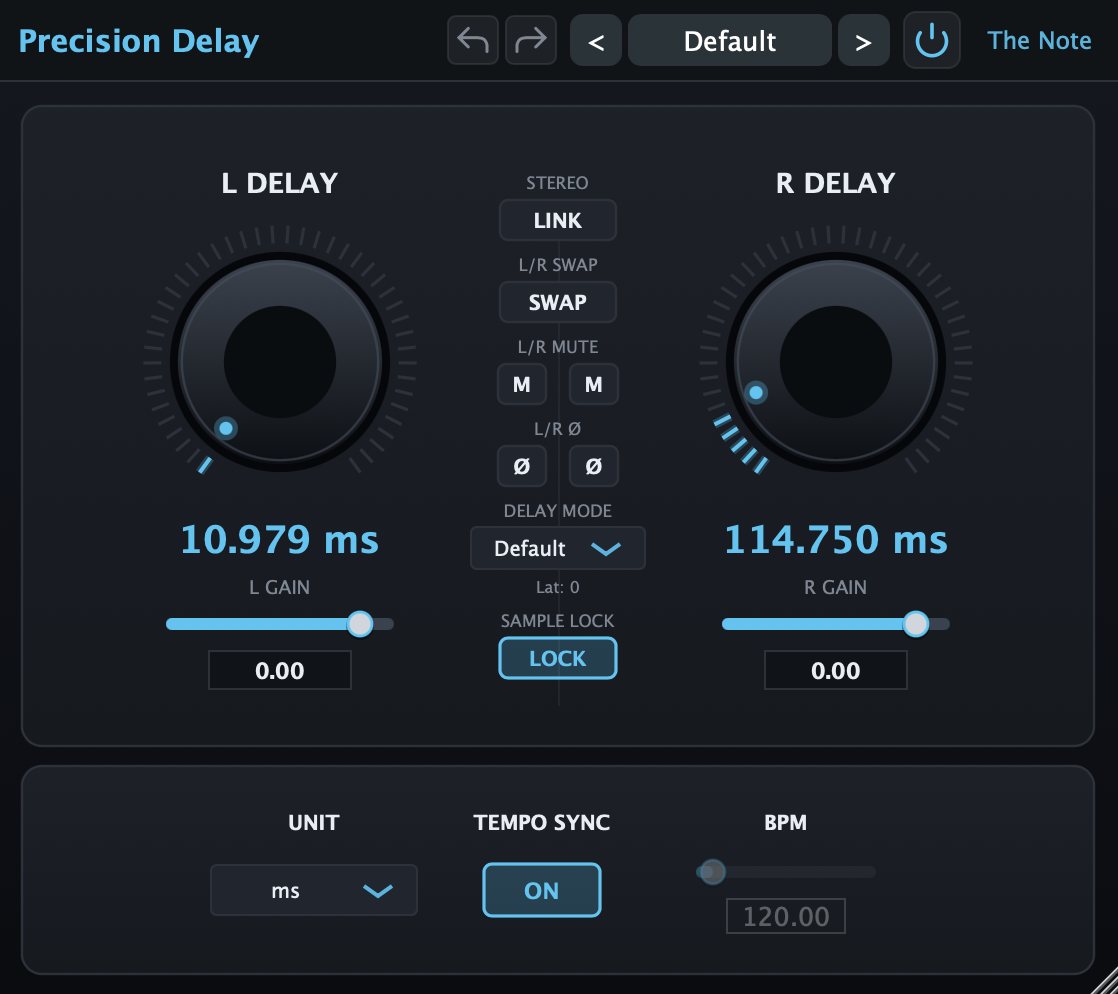Mute the right channel M button
The width and height of the screenshot is (1118, 994).
pyautogui.click(x=593, y=384)
